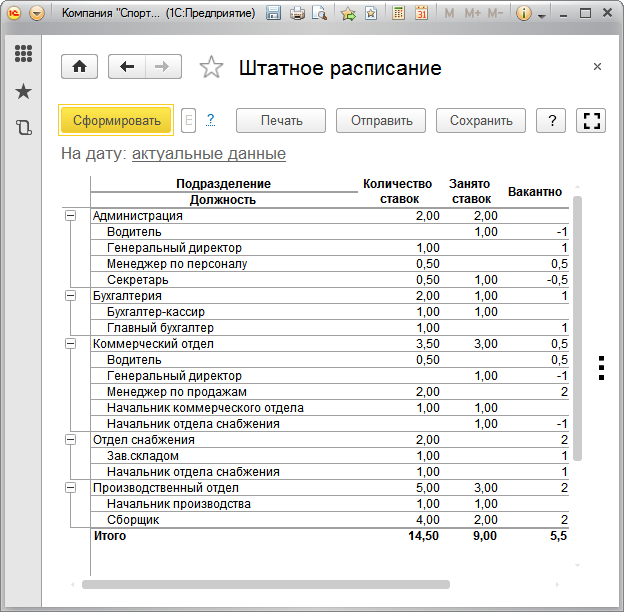Click the printer icon in the title bar

(x=298, y=14)
